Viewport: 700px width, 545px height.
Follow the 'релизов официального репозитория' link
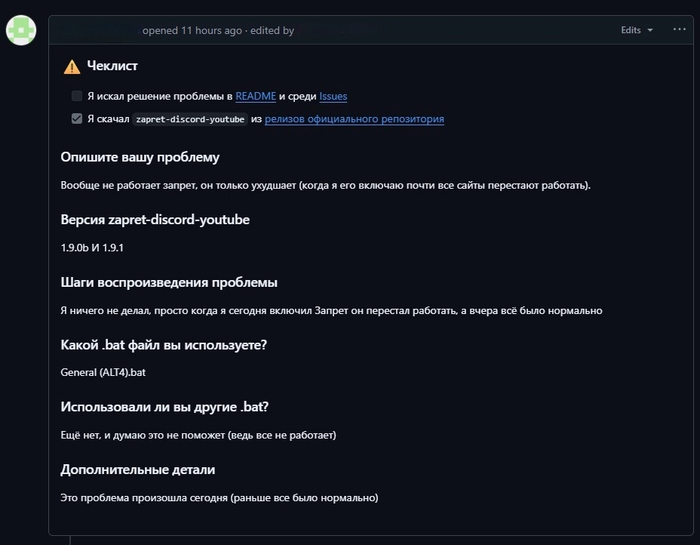354,119
